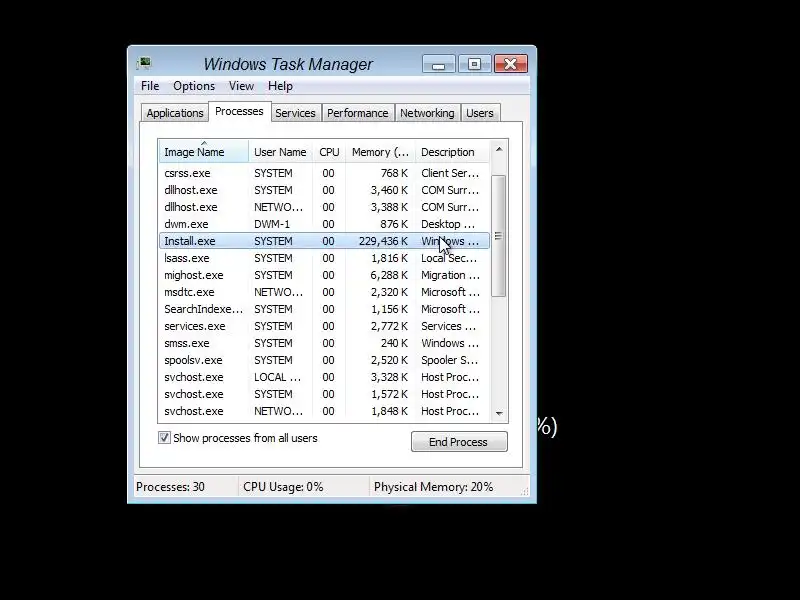The height and width of the screenshot is (600, 800).
Task: Select svchost.exe with 1,848 K memory
Action: (324, 411)
